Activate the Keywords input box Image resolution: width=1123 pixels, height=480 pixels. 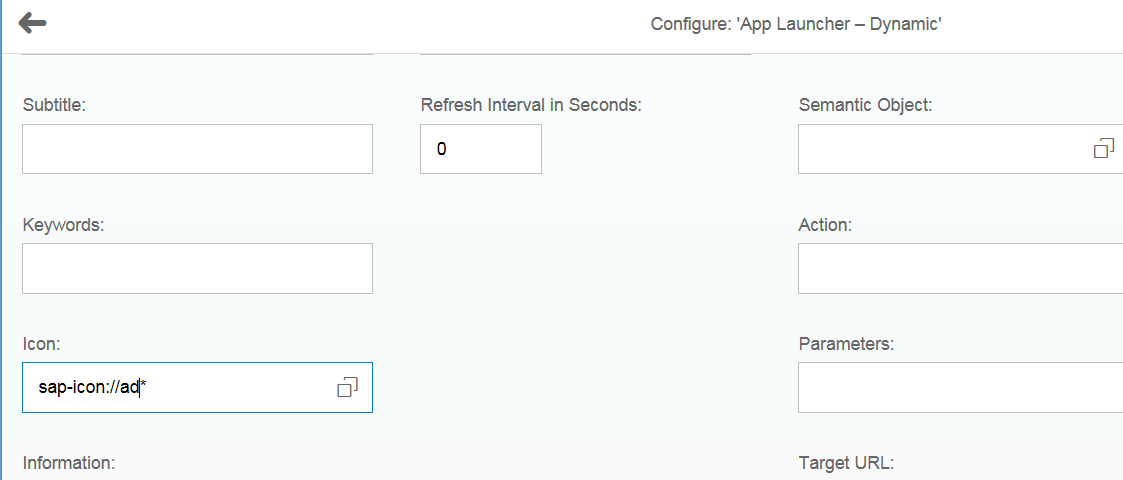pos(197,268)
